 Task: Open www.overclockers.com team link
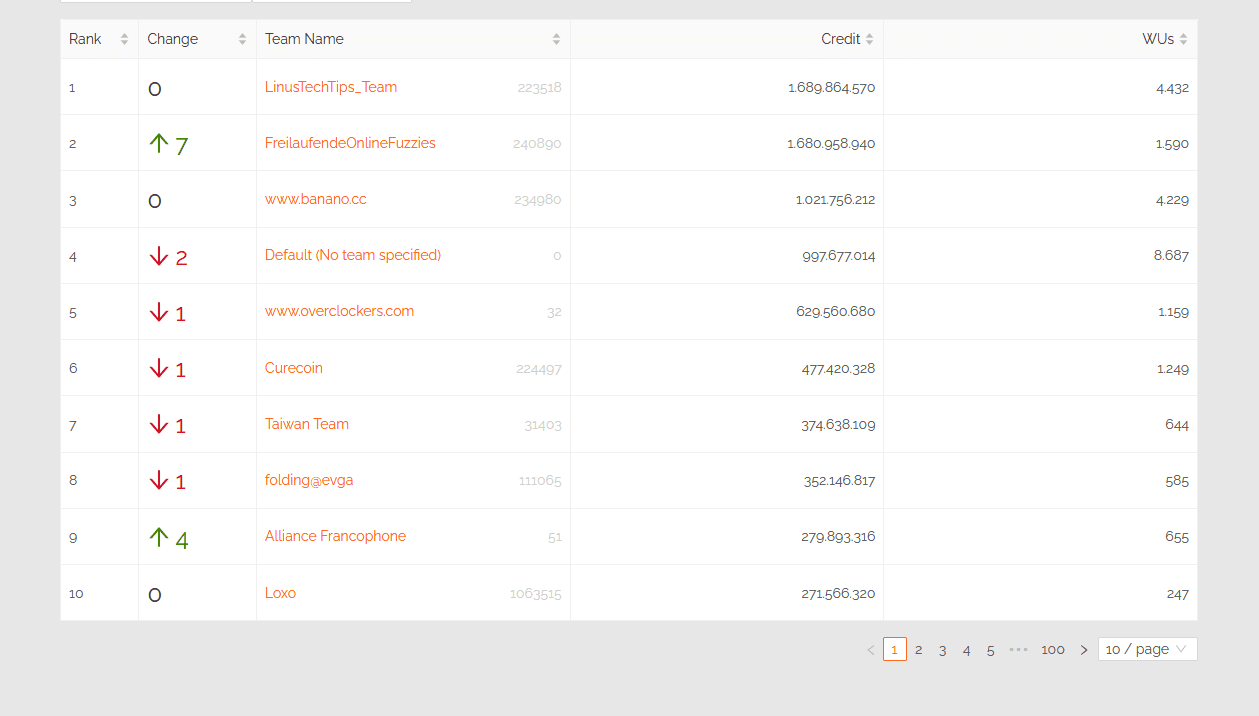coord(339,311)
